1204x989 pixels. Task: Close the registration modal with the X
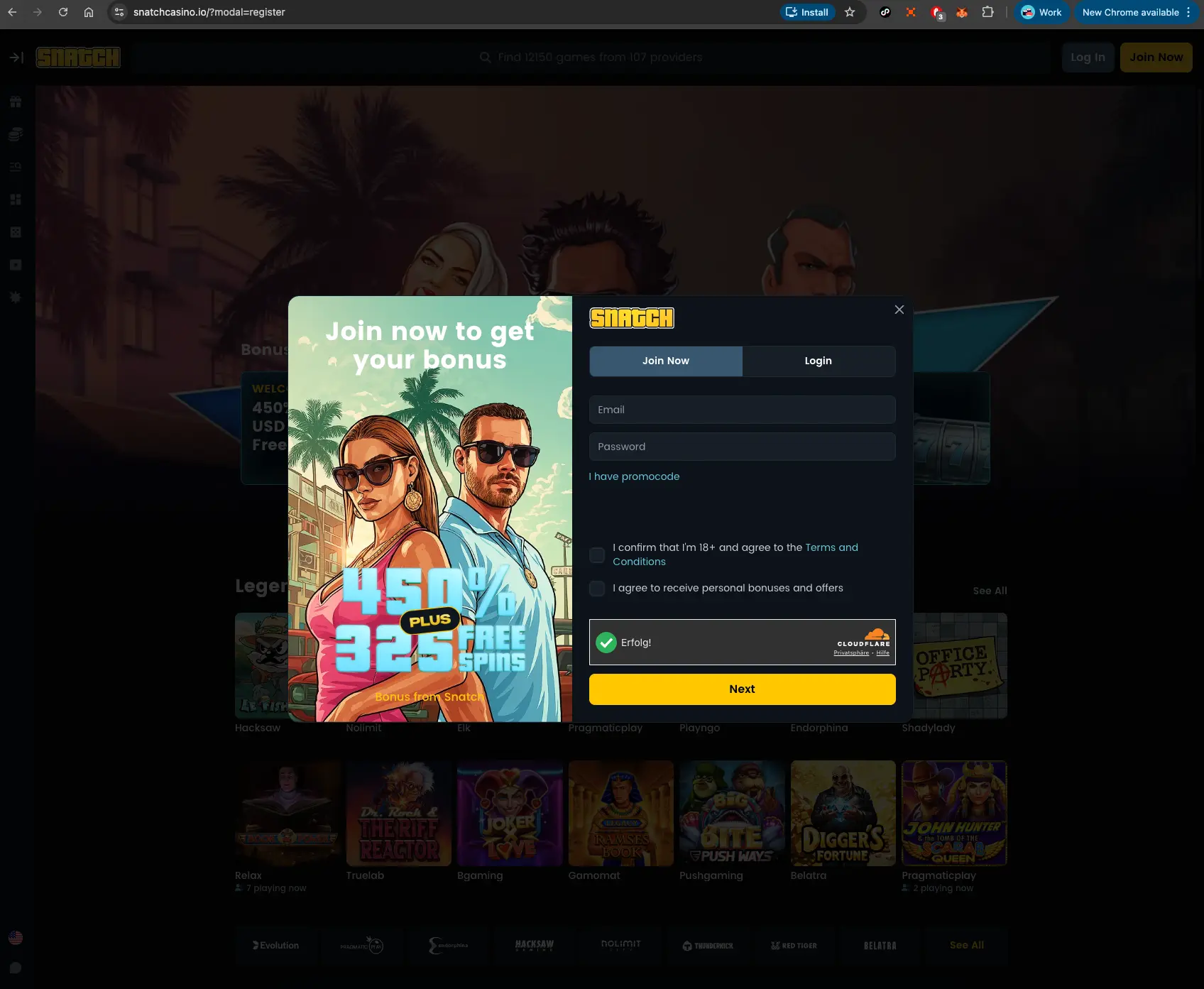[899, 310]
